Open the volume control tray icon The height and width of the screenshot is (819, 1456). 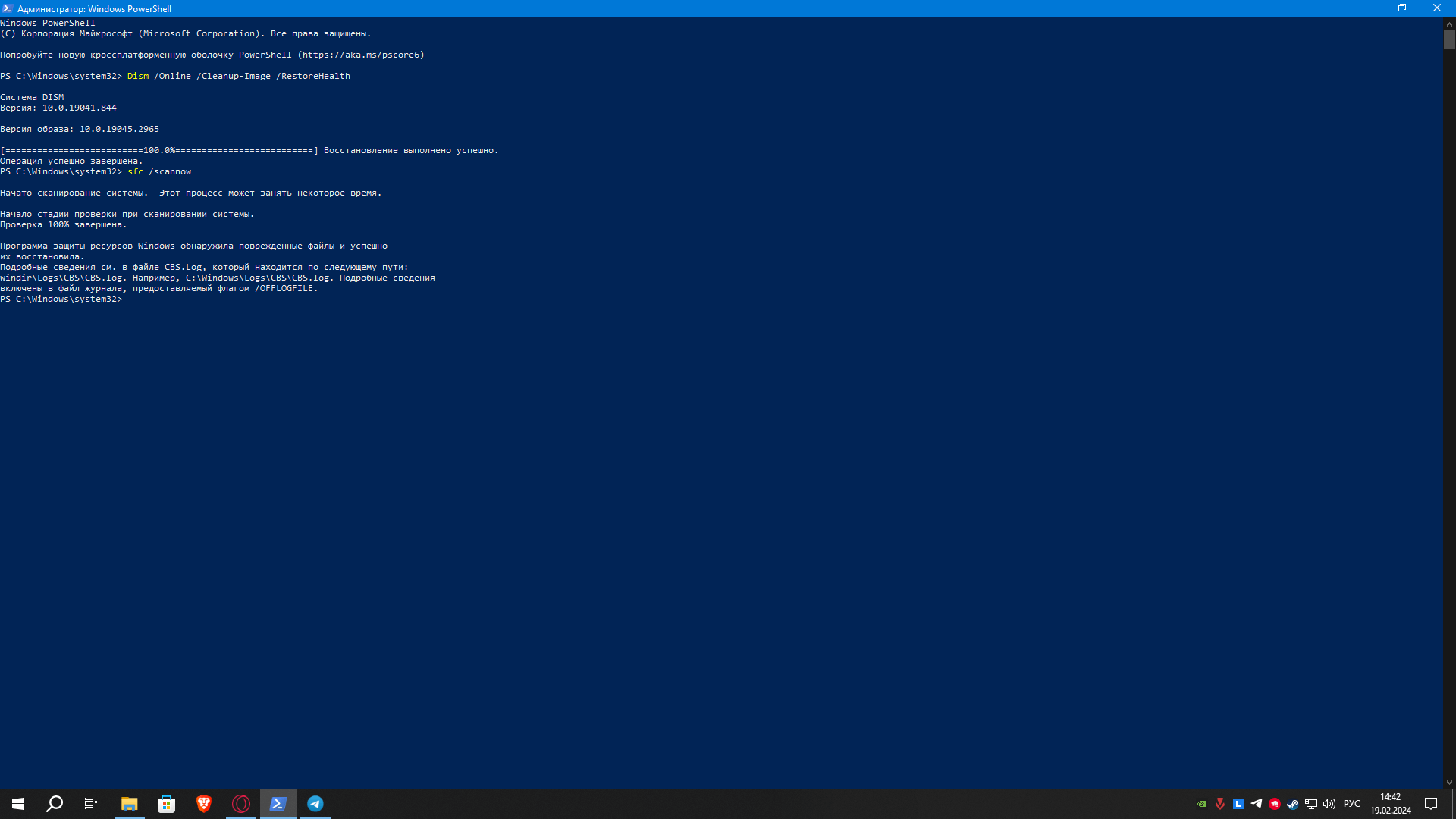click(1329, 804)
